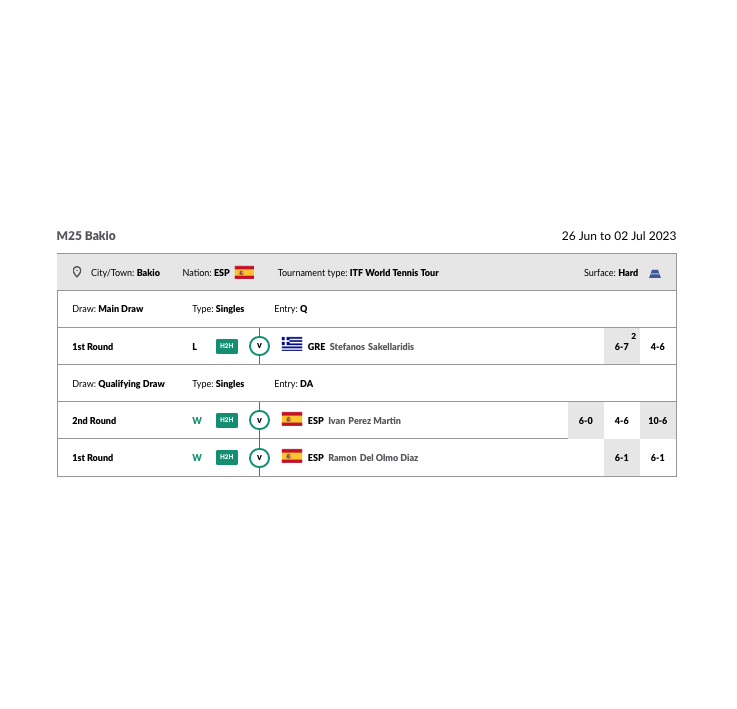Image resolution: width=737 pixels, height=709 pixels.
Task: Click the 'v' circle in Sakellaridis match row
Action: tap(259, 346)
